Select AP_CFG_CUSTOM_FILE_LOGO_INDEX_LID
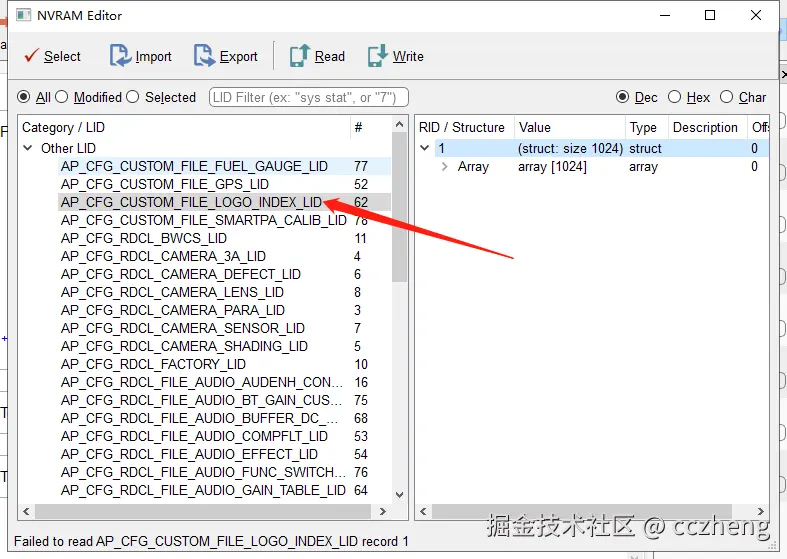This screenshot has height=559, width=787. click(x=191, y=202)
